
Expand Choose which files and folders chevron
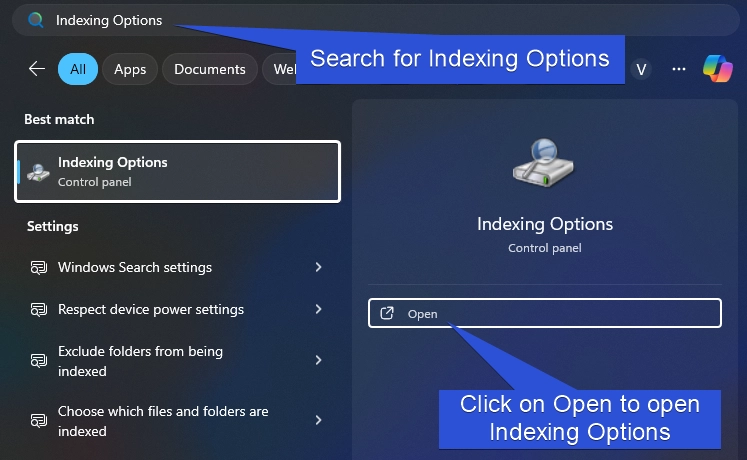(318, 420)
